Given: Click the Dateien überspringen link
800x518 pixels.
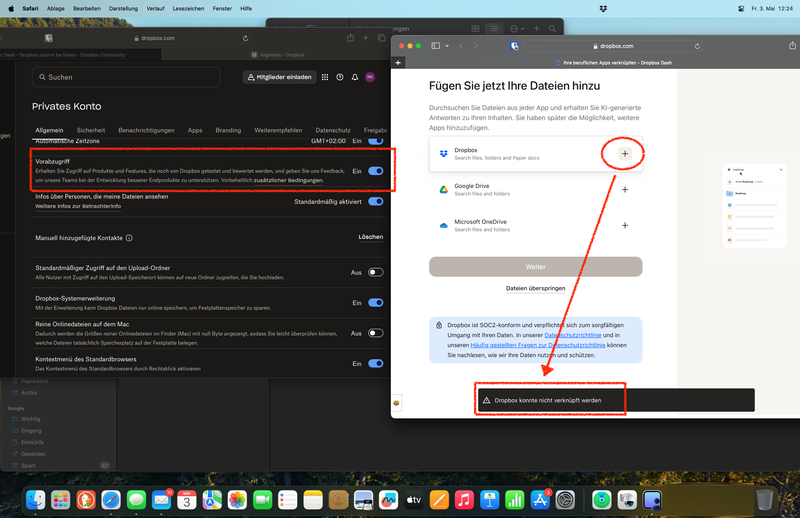Looking at the screenshot, I should coord(535,288).
